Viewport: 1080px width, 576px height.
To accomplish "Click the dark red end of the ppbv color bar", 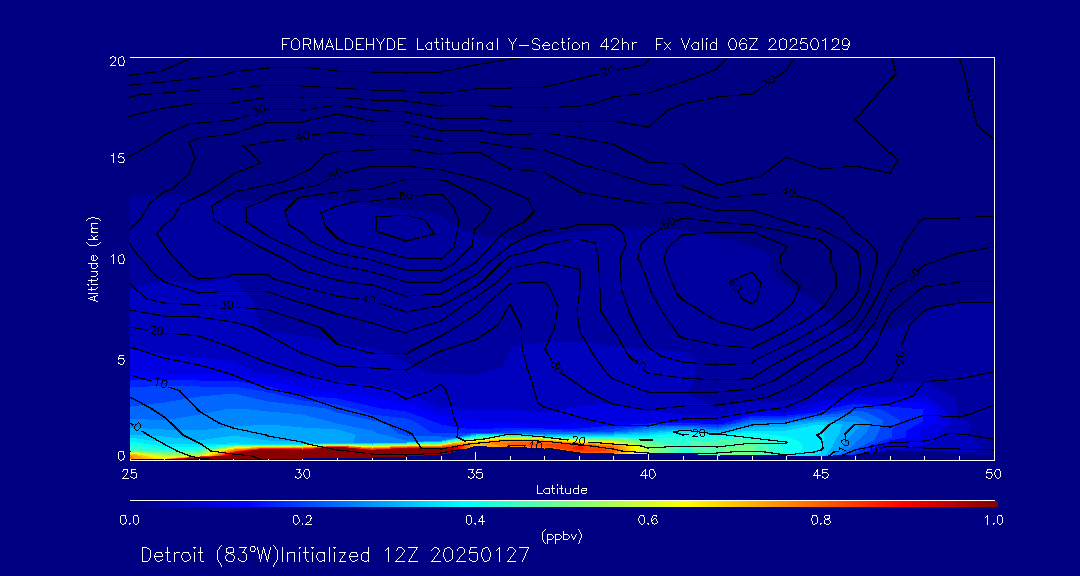I will 982,504.
